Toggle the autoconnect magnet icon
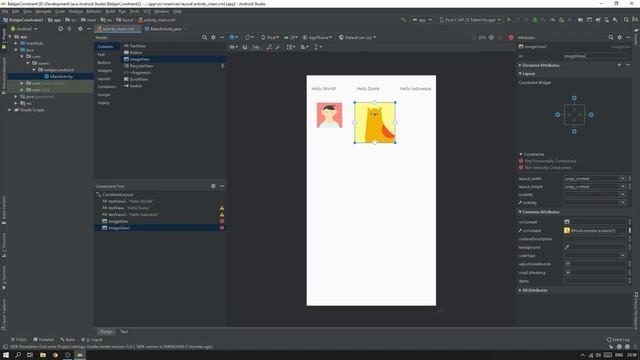The width and height of the screenshot is (640, 360). point(245,47)
